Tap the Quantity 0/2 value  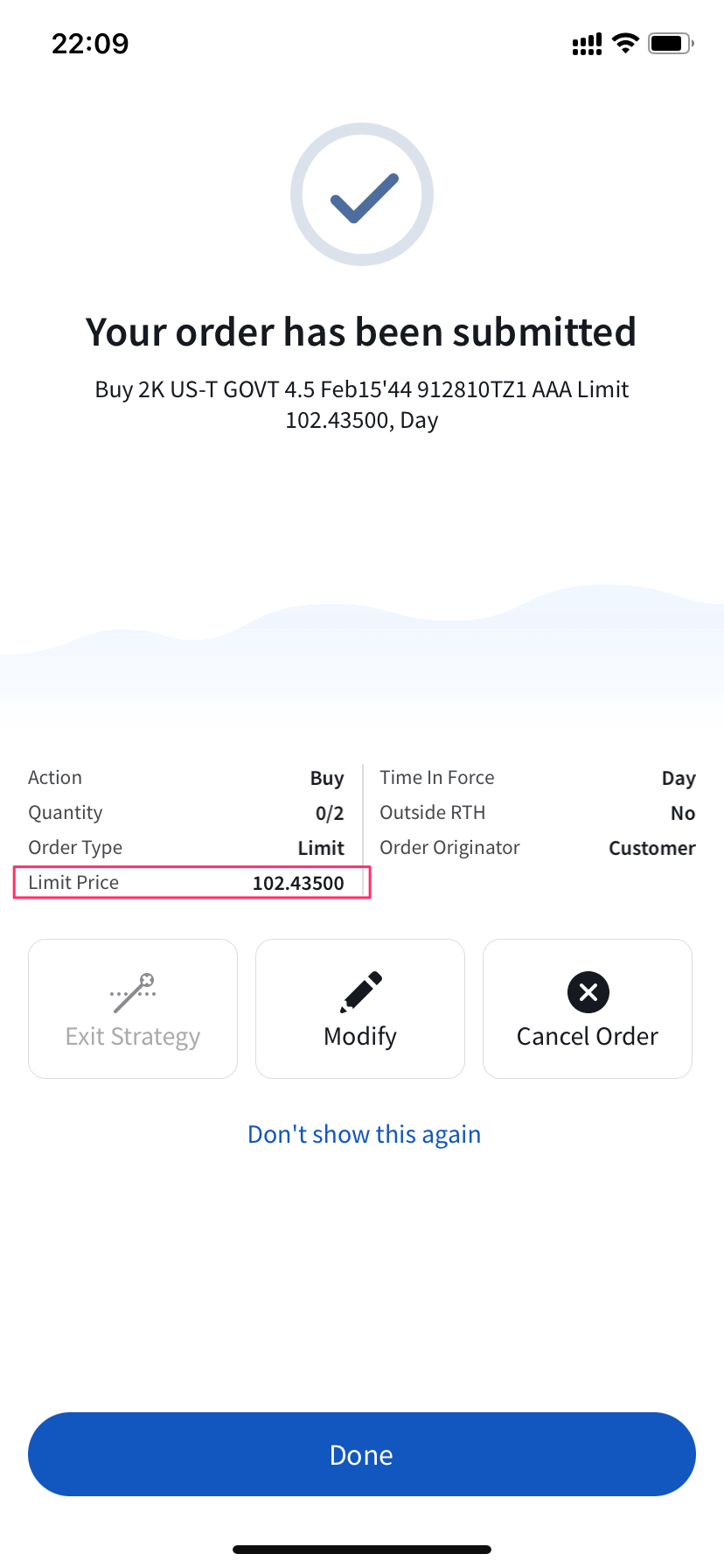coord(330,814)
